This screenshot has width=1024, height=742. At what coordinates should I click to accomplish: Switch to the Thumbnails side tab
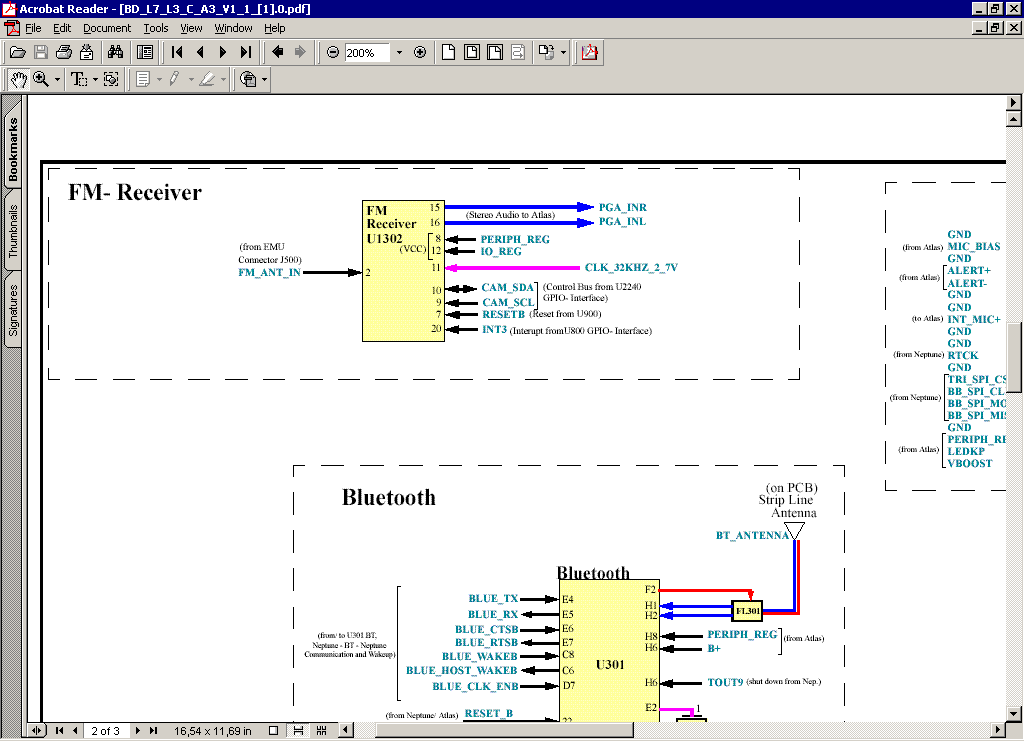(x=12, y=231)
